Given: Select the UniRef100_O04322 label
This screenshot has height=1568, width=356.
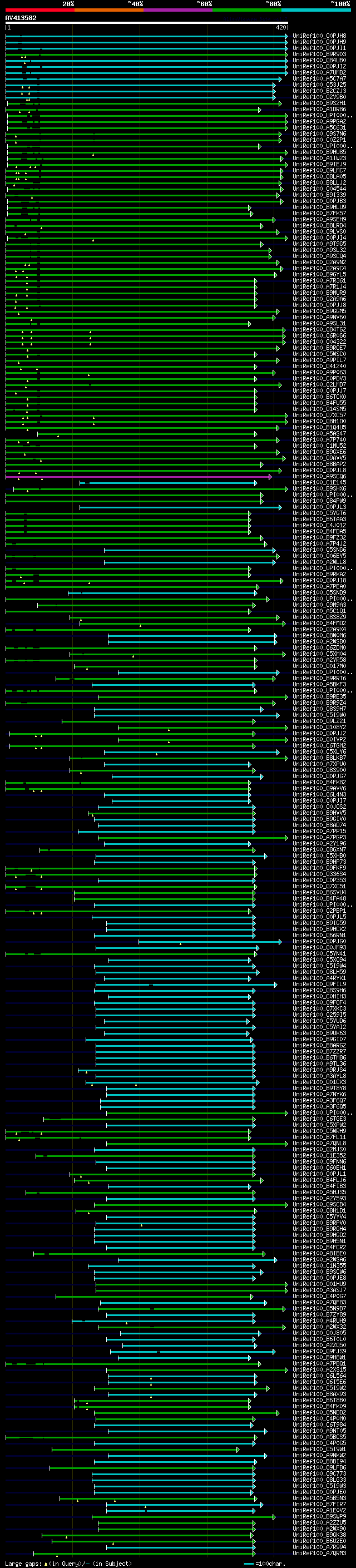Looking at the screenshot, I should point(319,342).
